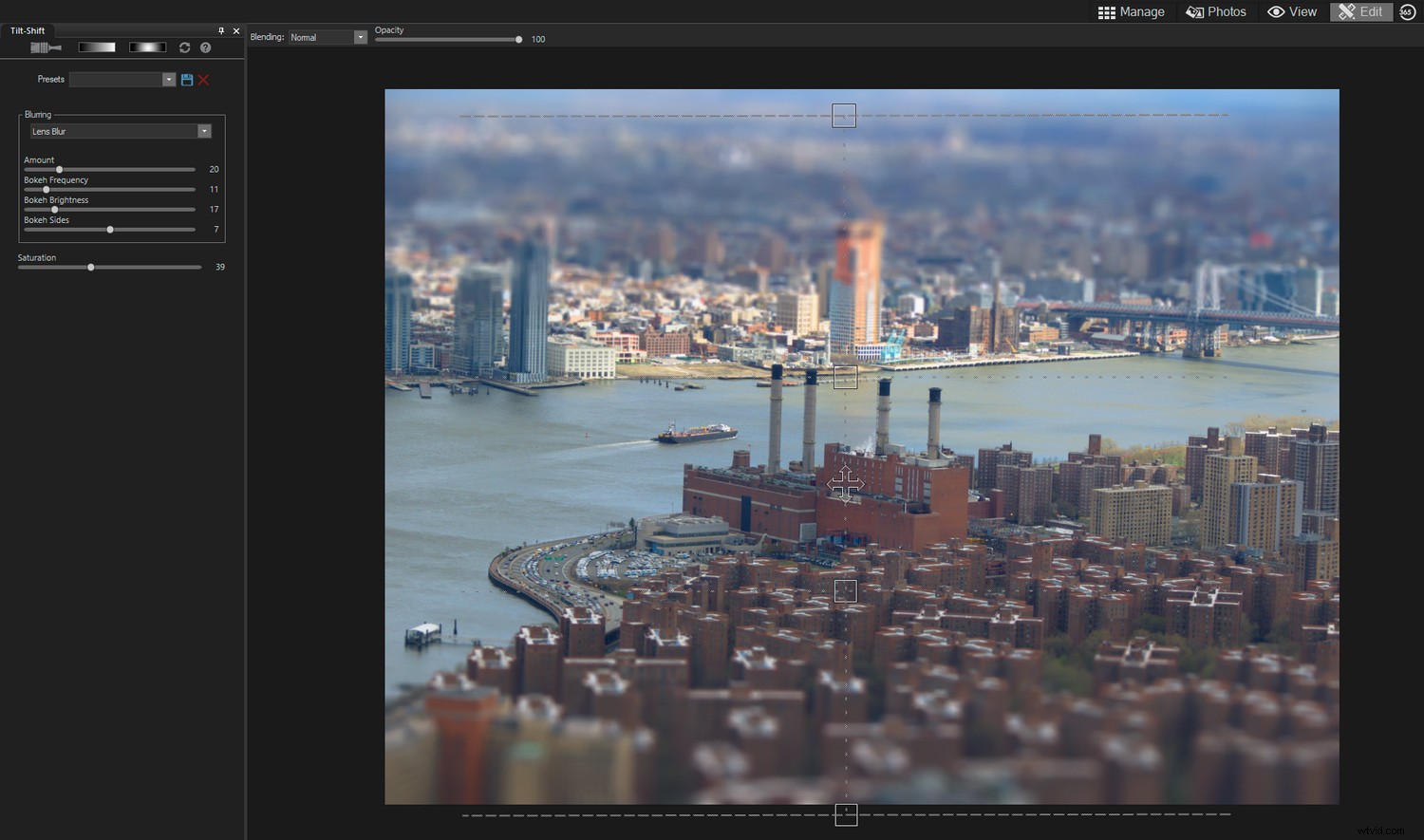Image resolution: width=1424 pixels, height=840 pixels.
Task: Switch to View mode
Action: (1292, 11)
